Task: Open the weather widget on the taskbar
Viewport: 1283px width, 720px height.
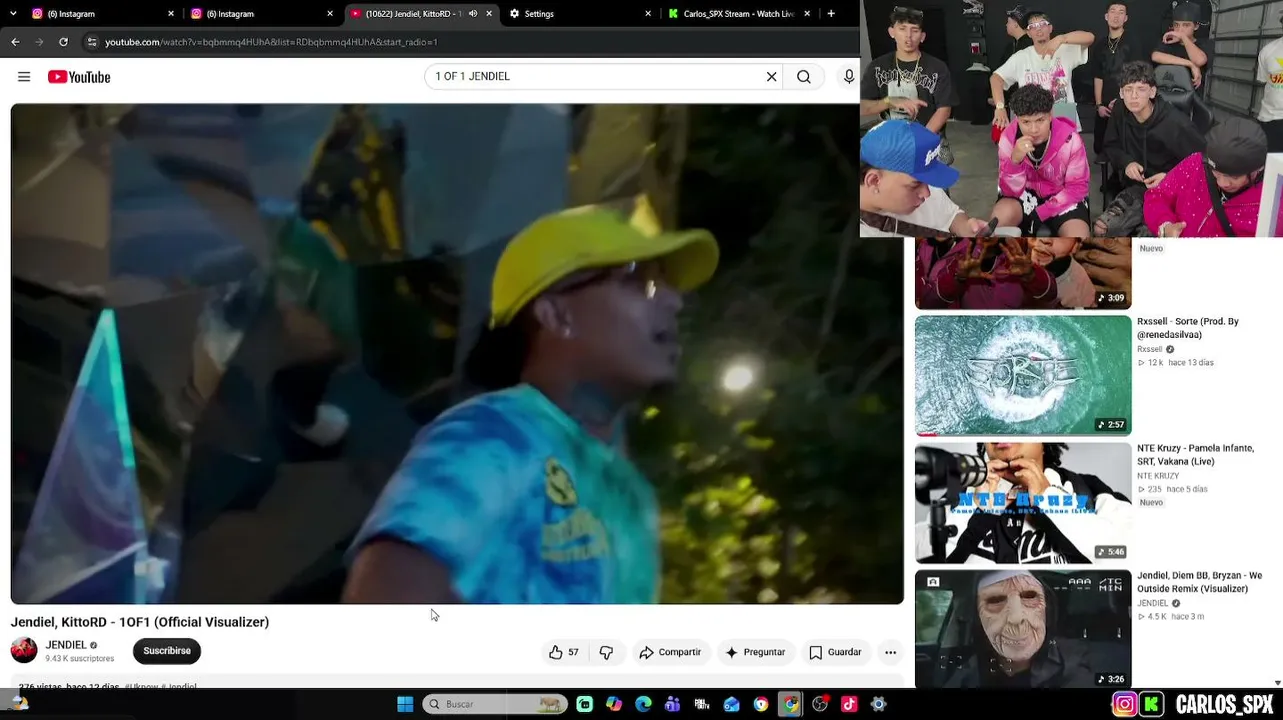Action: click(19, 703)
